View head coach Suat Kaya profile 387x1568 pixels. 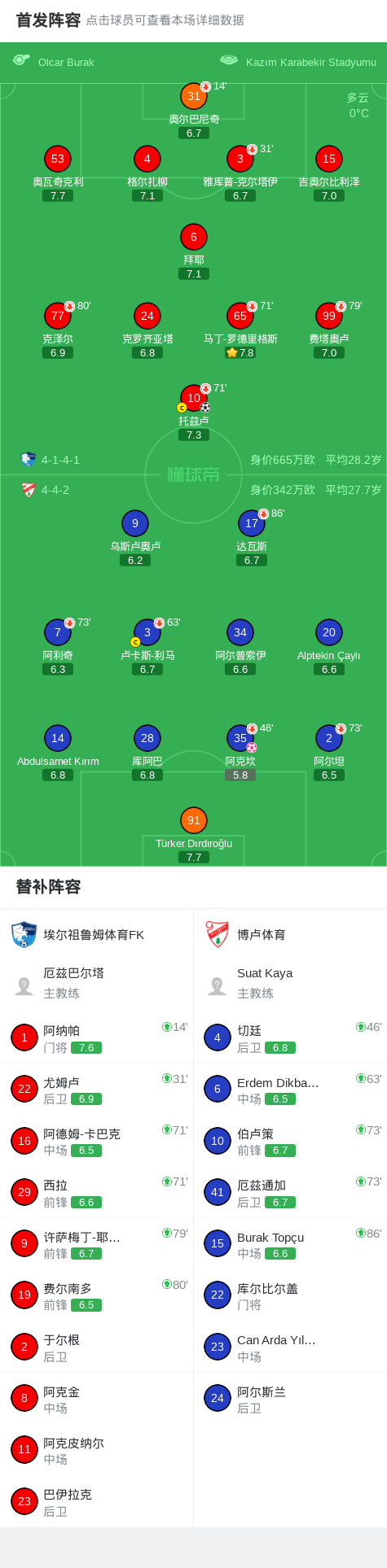pyautogui.click(x=290, y=983)
